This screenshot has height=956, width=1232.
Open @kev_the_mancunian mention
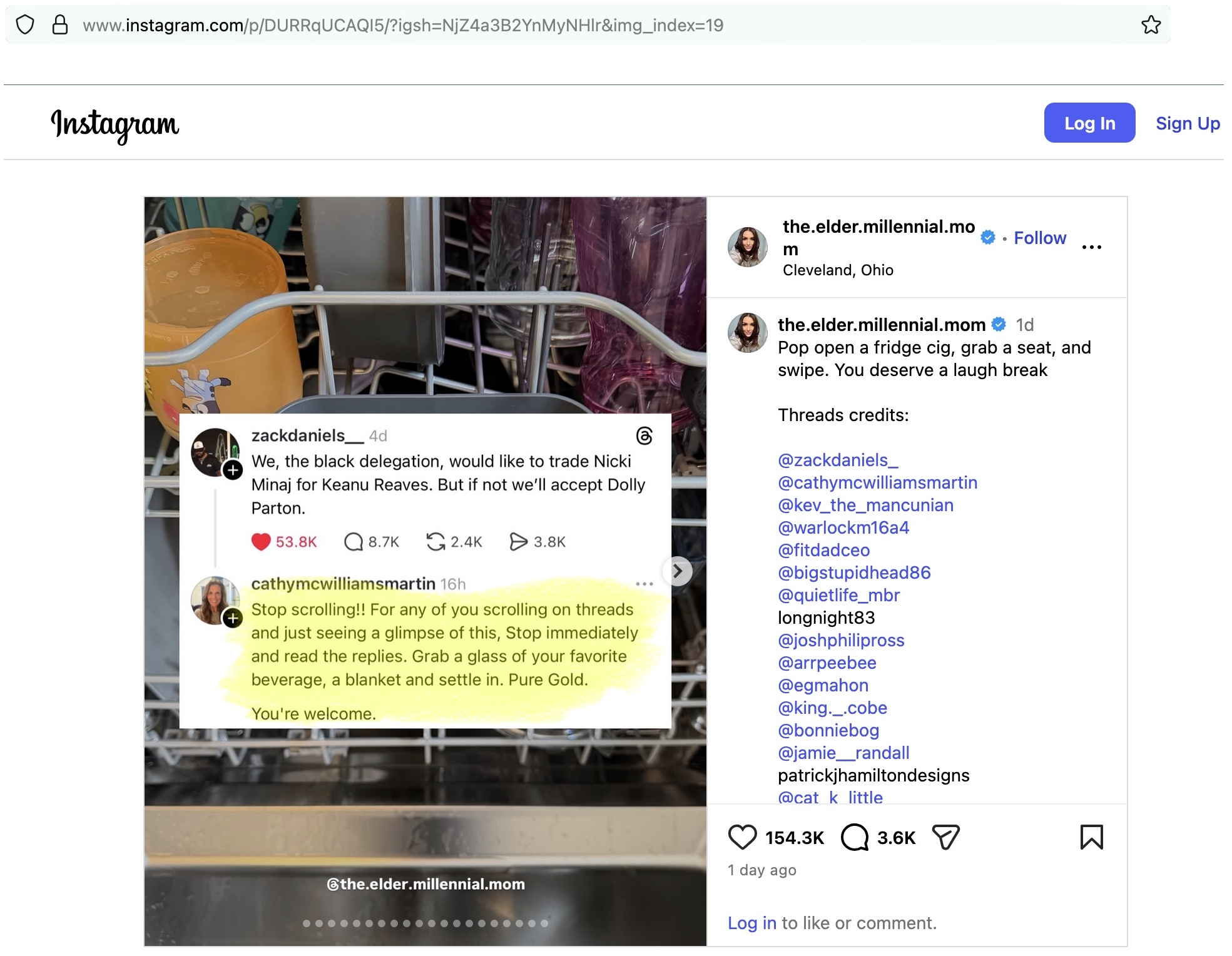click(x=865, y=505)
